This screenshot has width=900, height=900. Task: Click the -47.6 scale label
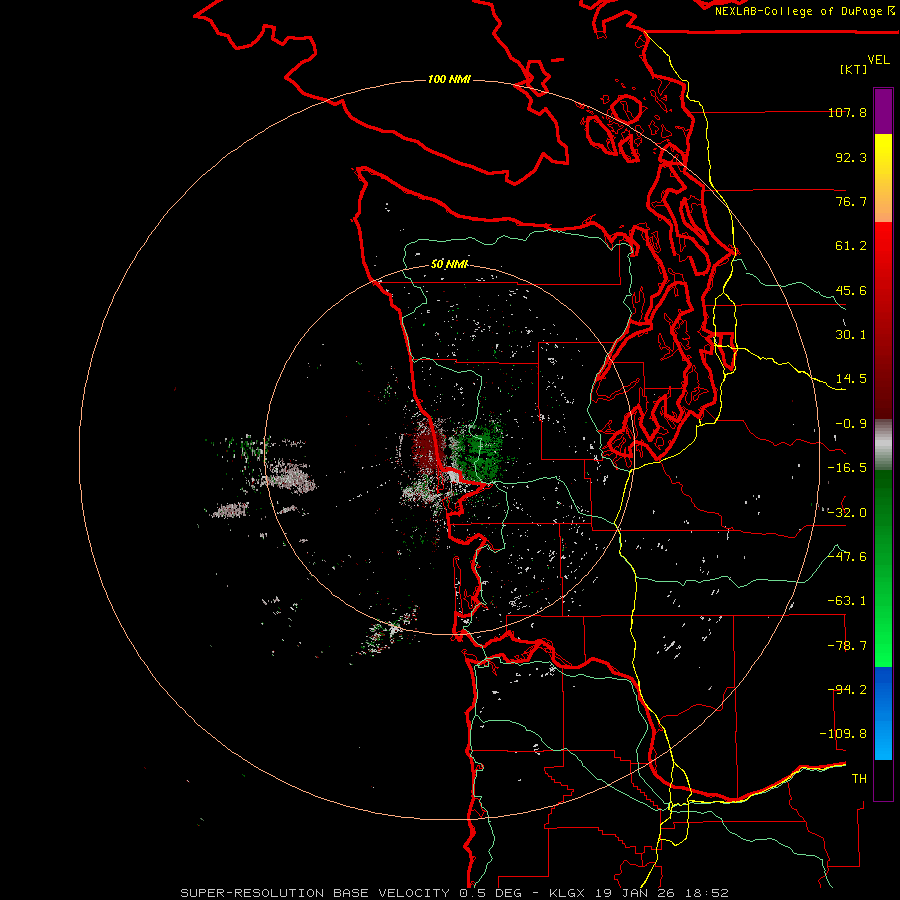[x=847, y=557]
